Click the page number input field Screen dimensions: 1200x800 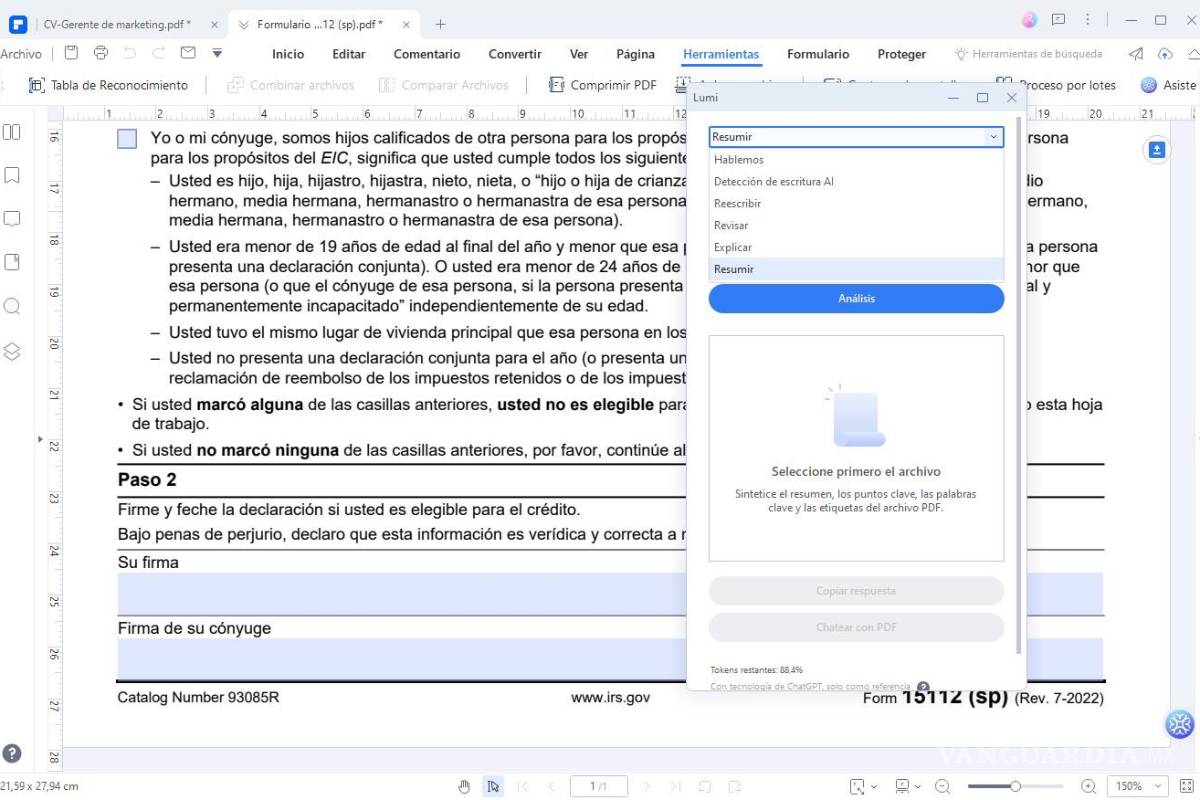(598, 786)
